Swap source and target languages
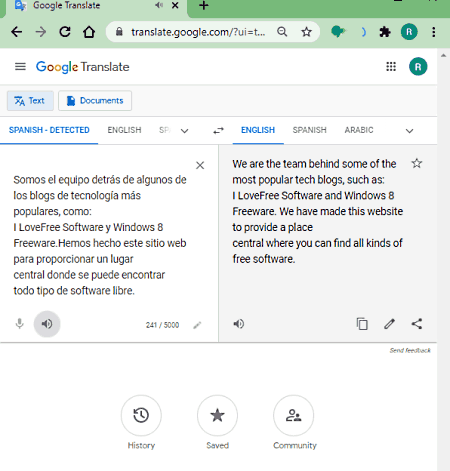This screenshot has width=450, height=471. (x=218, y=131)
